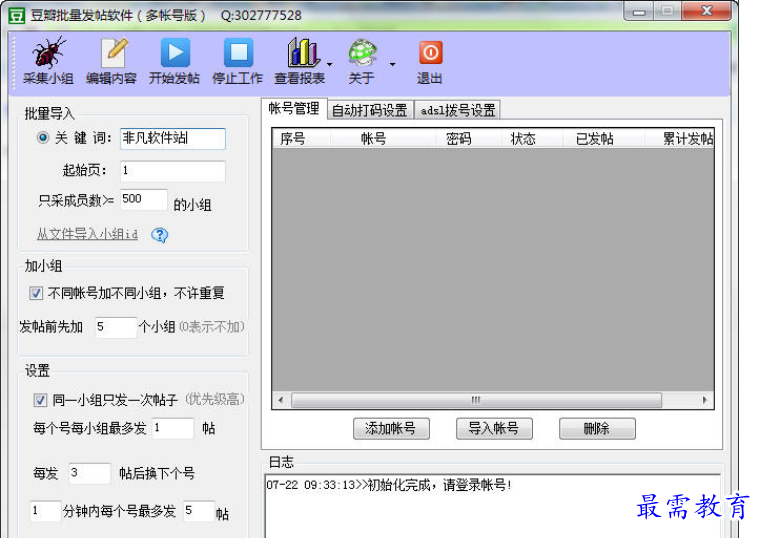Viewport: 758px width, 538px height.
Task: Click the blue question mark help icon
Action: coord(160,235)
